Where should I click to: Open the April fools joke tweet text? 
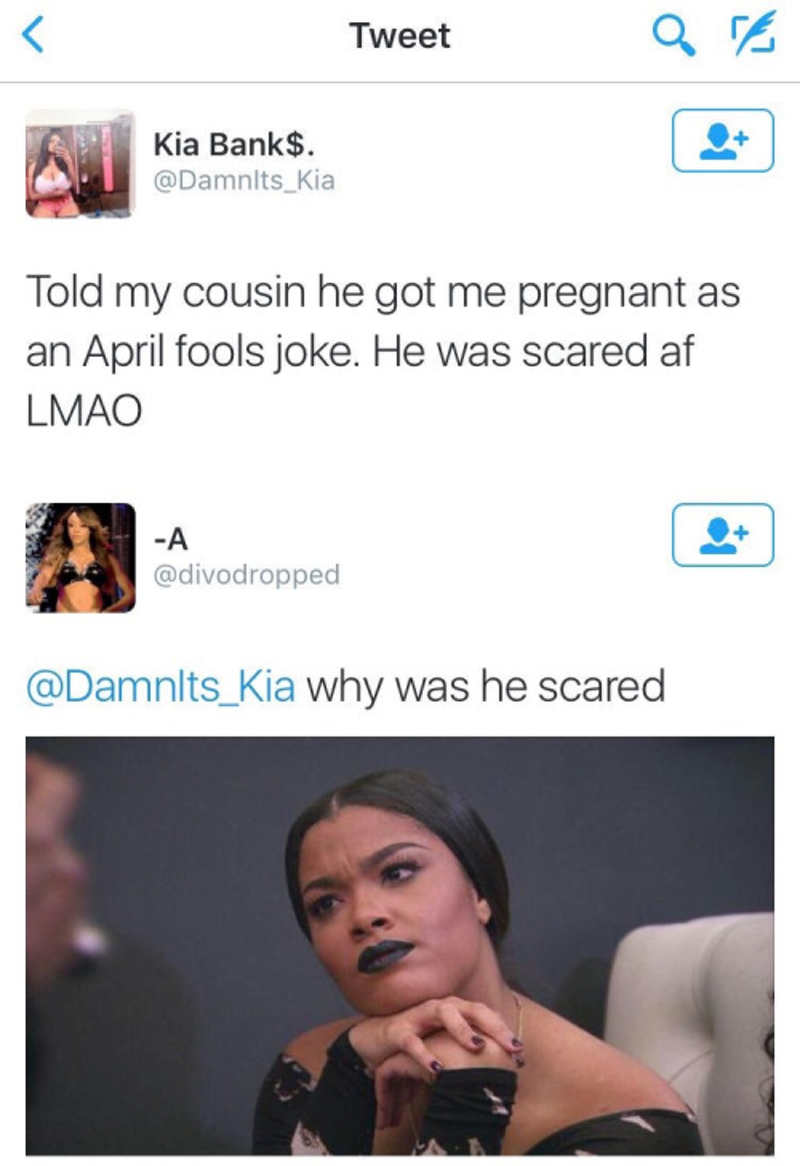[x=384, y=350]
